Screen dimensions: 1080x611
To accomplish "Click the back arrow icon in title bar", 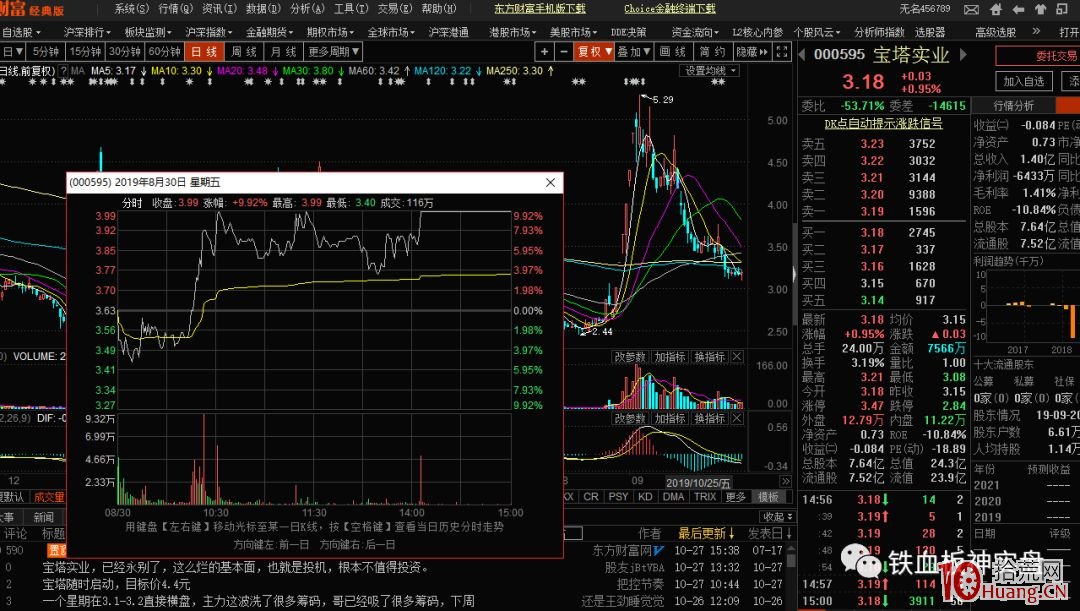I will [x=1018, y=9].
